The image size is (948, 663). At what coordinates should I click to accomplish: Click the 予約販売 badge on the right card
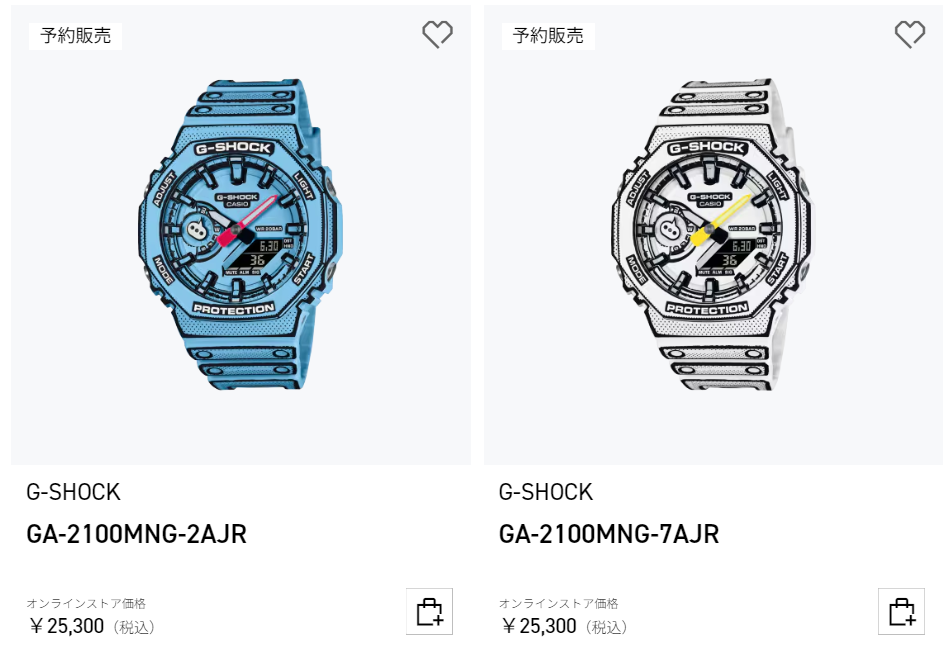tap(544, 36)
